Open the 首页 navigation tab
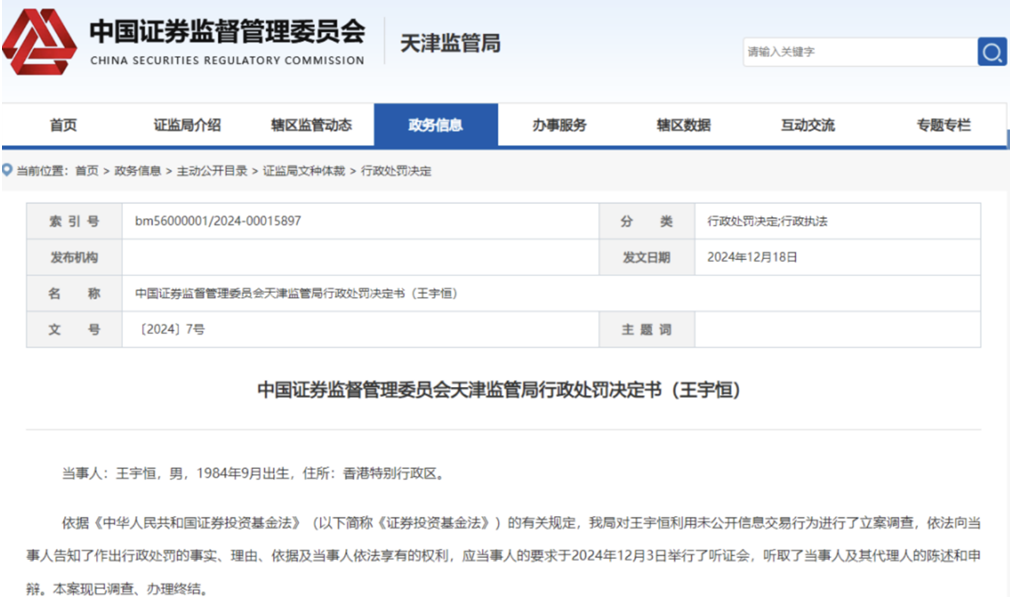The height and width of the screenshot is (599, 1012). [63, 125]
